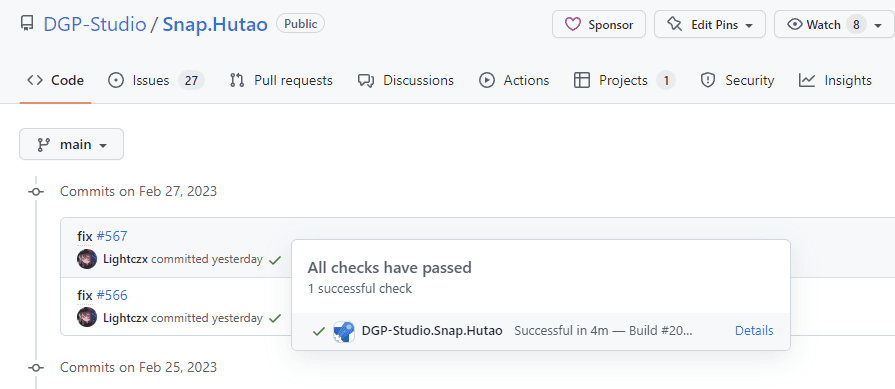The width and height of the screenshot is (895, 389).
Task: Open the Pull requests tab
Action: click(x=281, y=80)
